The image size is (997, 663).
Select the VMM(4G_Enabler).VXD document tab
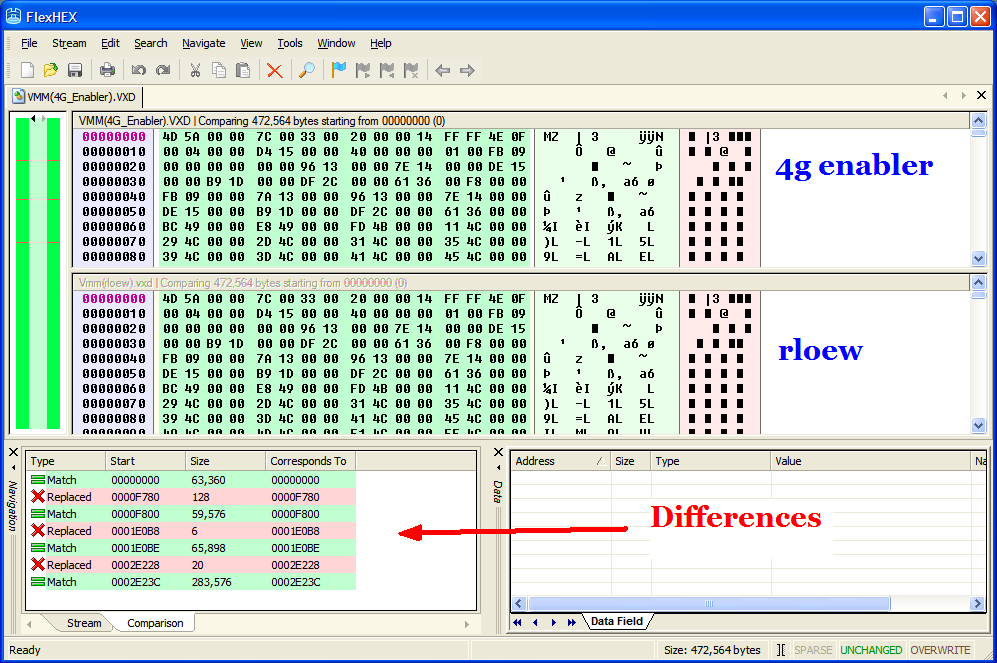point(75,97)
